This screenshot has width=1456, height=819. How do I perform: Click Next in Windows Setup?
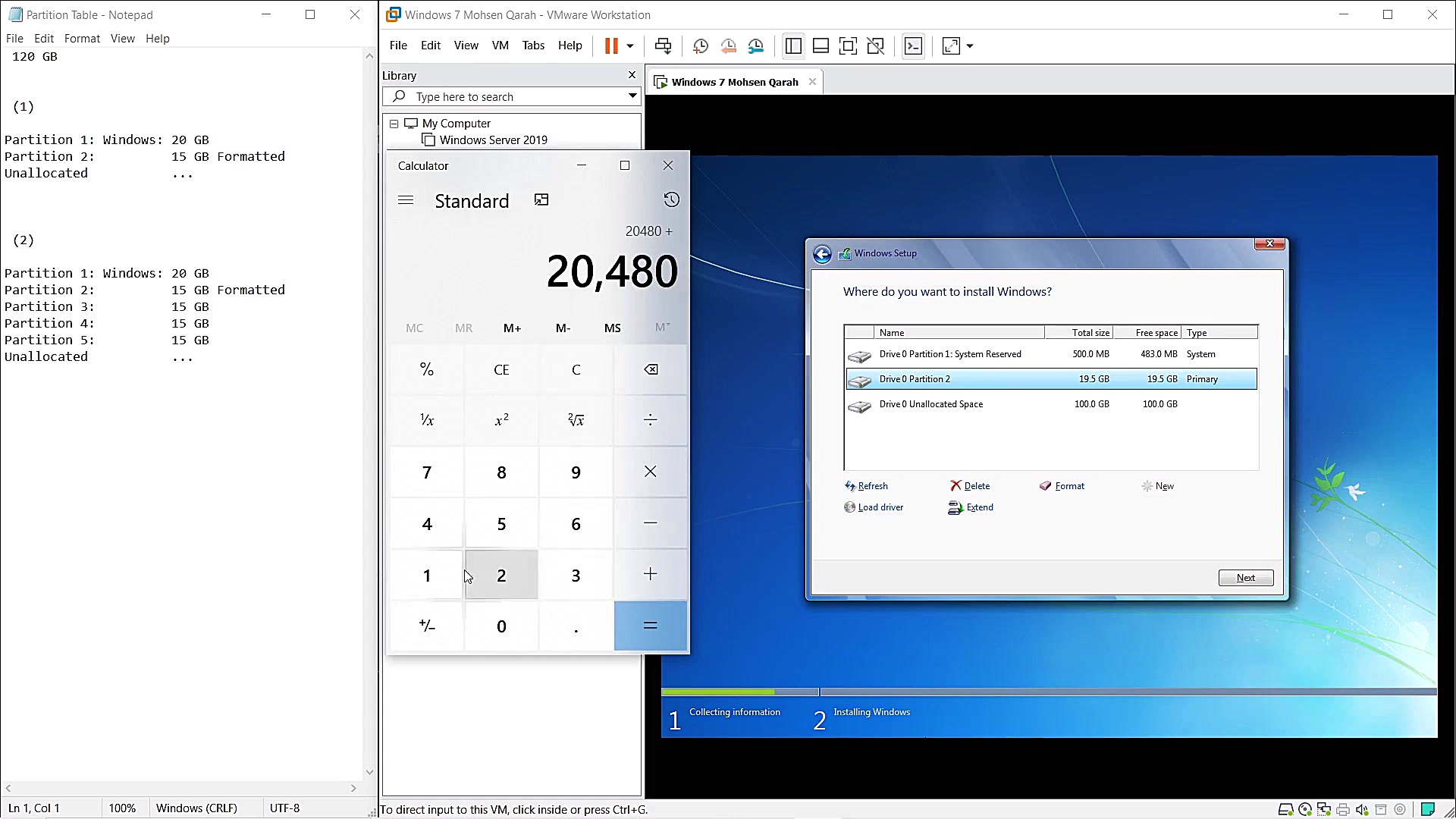1245,578
